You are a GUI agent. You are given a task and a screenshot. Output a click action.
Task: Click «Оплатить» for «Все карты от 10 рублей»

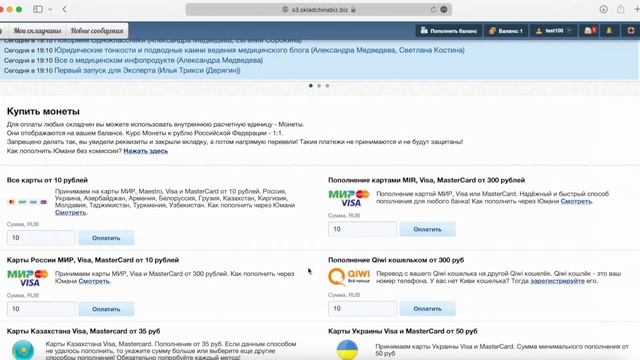tap(106, 238)
